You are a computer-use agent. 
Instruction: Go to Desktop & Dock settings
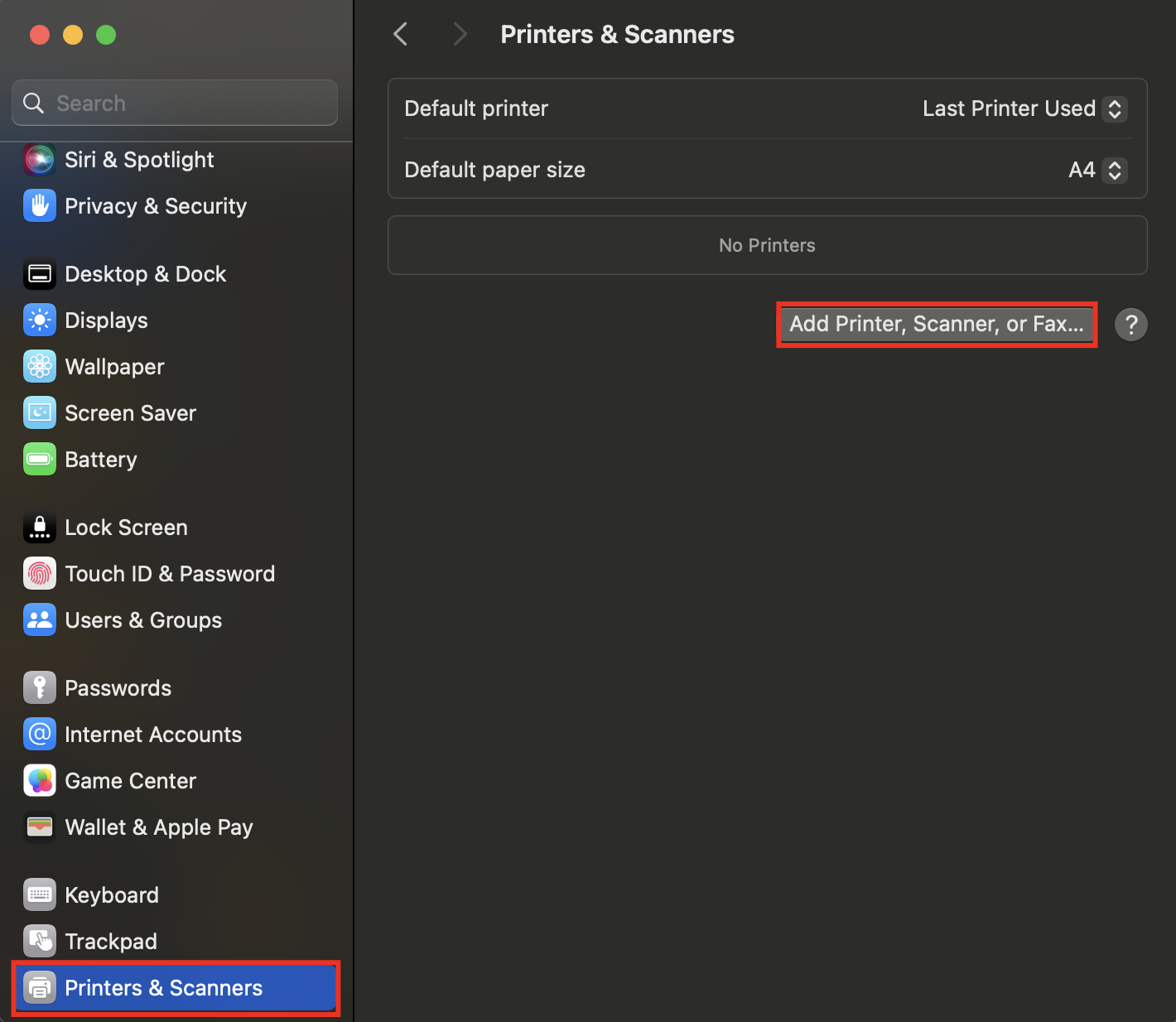pos(145,274)
